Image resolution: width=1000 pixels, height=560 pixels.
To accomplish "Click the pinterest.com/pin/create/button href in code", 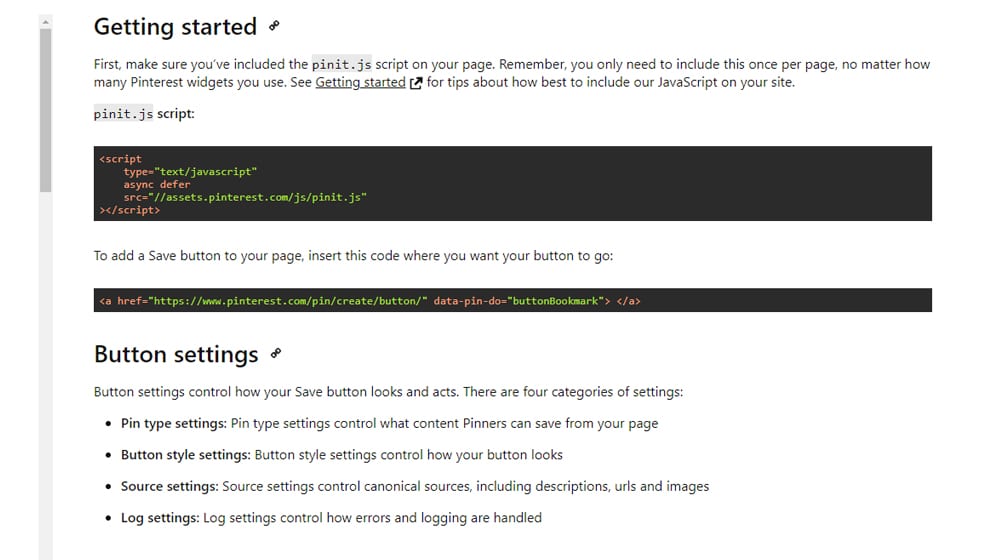I will [288, 301].
